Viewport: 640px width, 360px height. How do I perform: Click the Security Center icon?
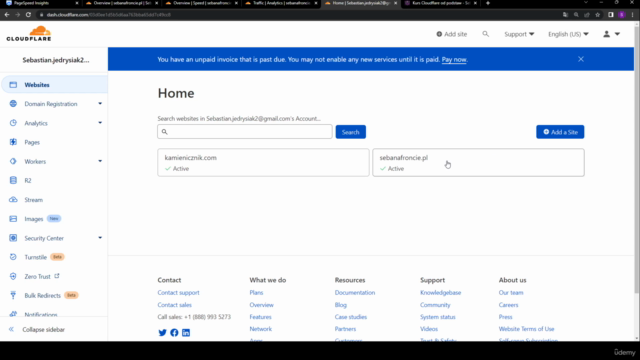point(13,238)
